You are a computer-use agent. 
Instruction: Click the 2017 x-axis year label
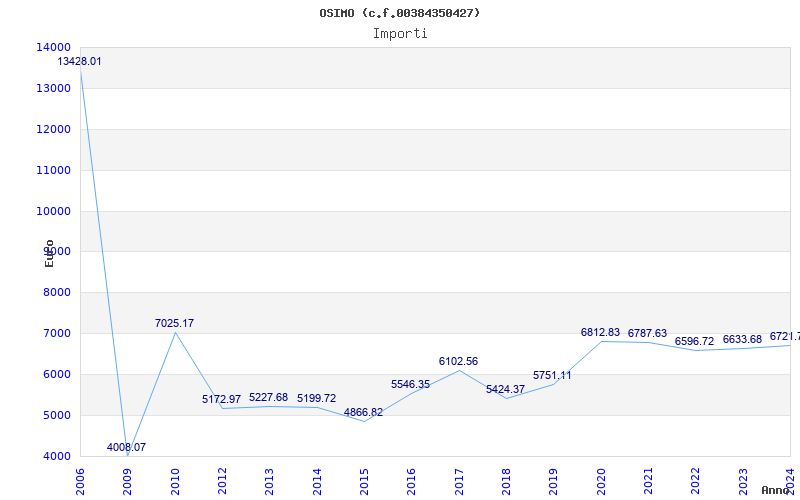(x=459, y=481)
